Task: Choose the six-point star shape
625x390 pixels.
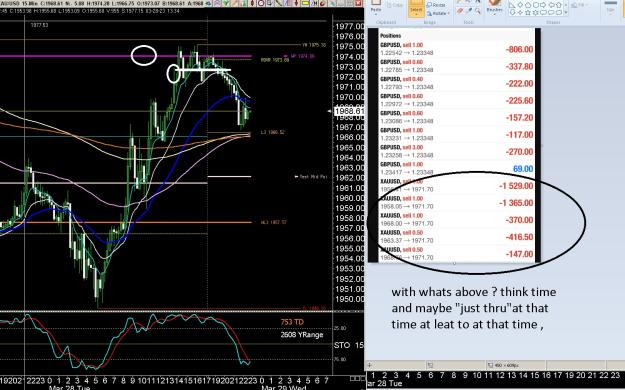Action: [535, 12]
